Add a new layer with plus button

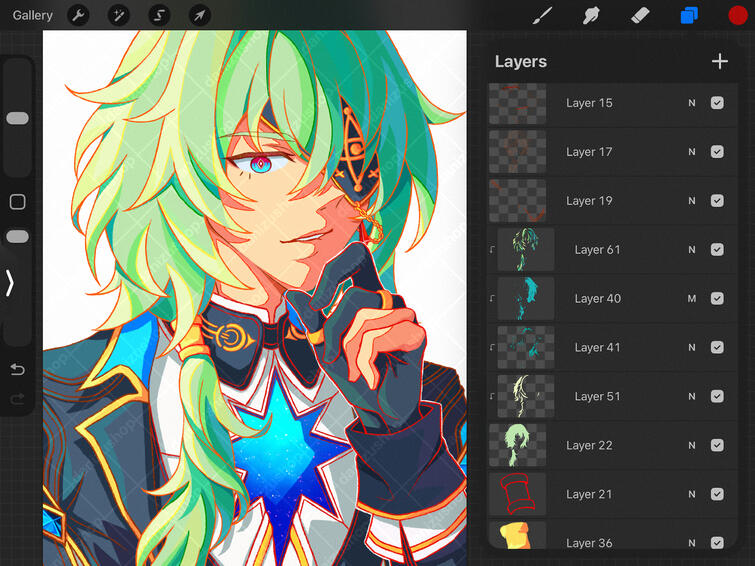click(x=719, y=62)
